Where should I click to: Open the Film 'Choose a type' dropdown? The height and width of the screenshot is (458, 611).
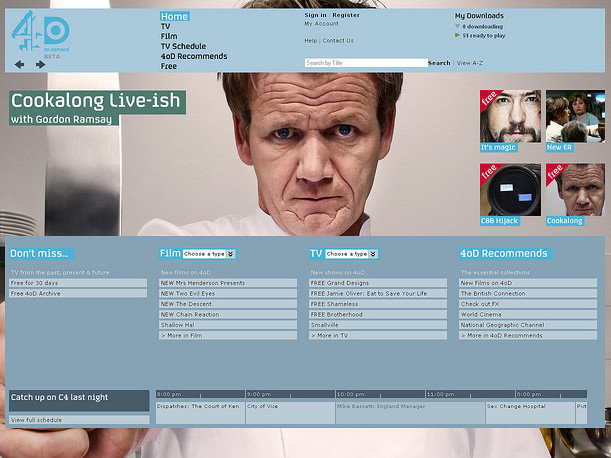coord(209,254)
